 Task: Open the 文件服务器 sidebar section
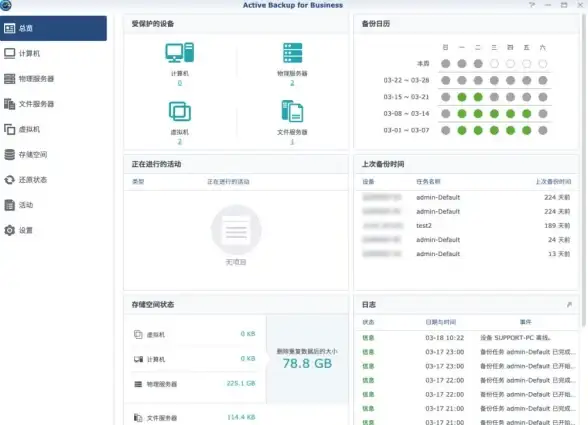coord(53,104)
